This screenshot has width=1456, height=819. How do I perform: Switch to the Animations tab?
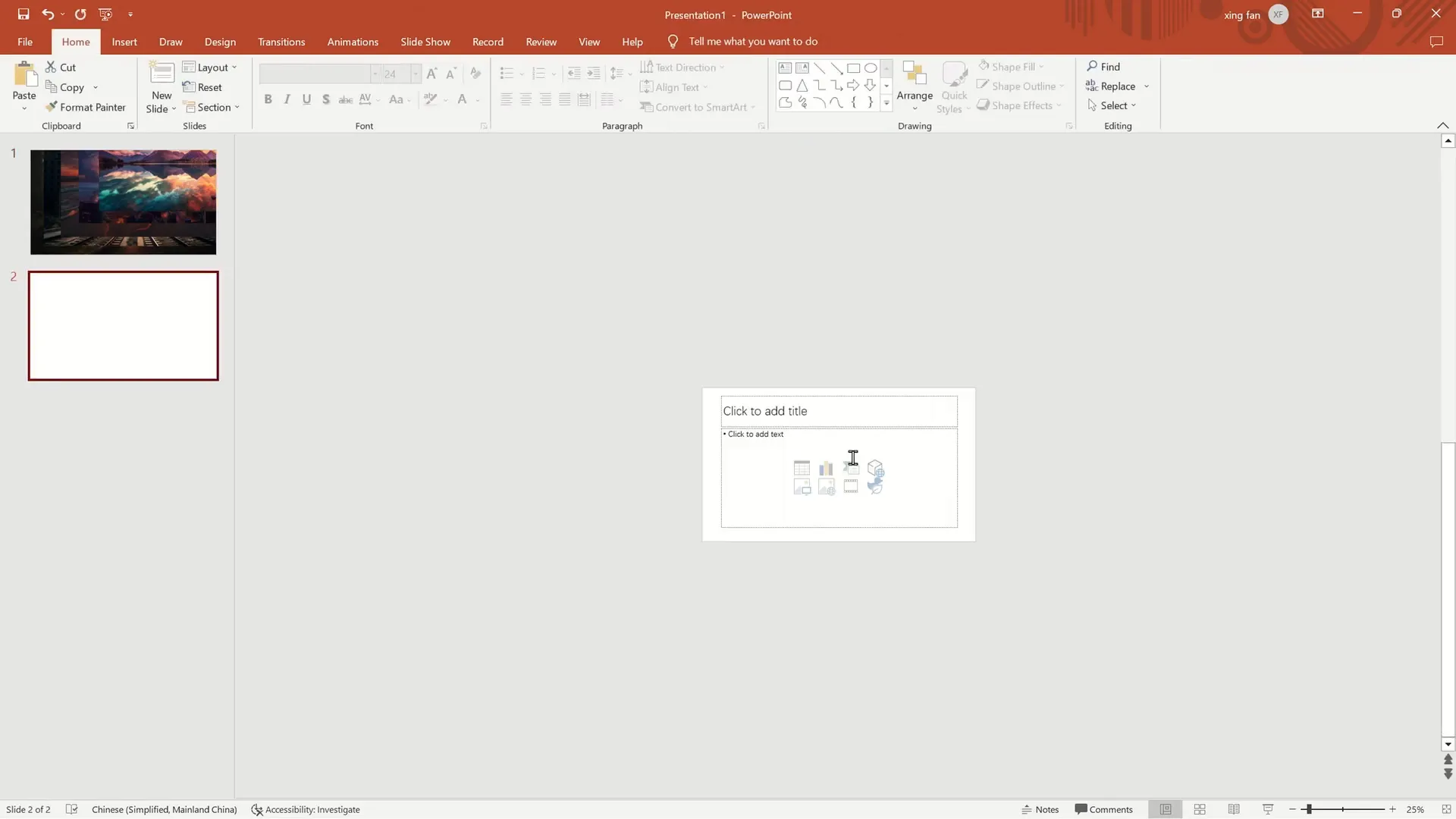point(353,42)
